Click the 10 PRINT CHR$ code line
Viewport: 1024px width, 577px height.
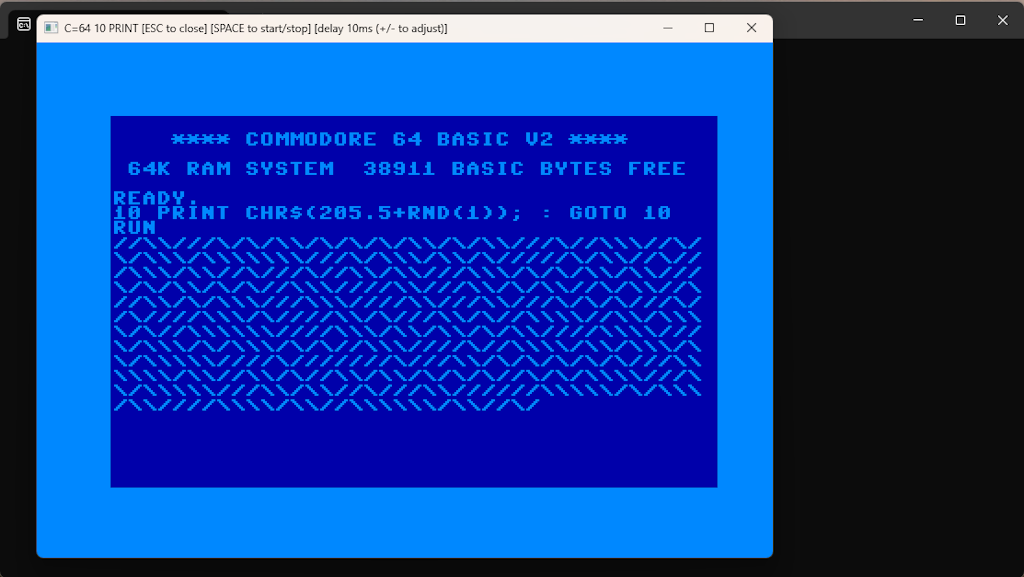pyautogui.click(x=392, y=212)
